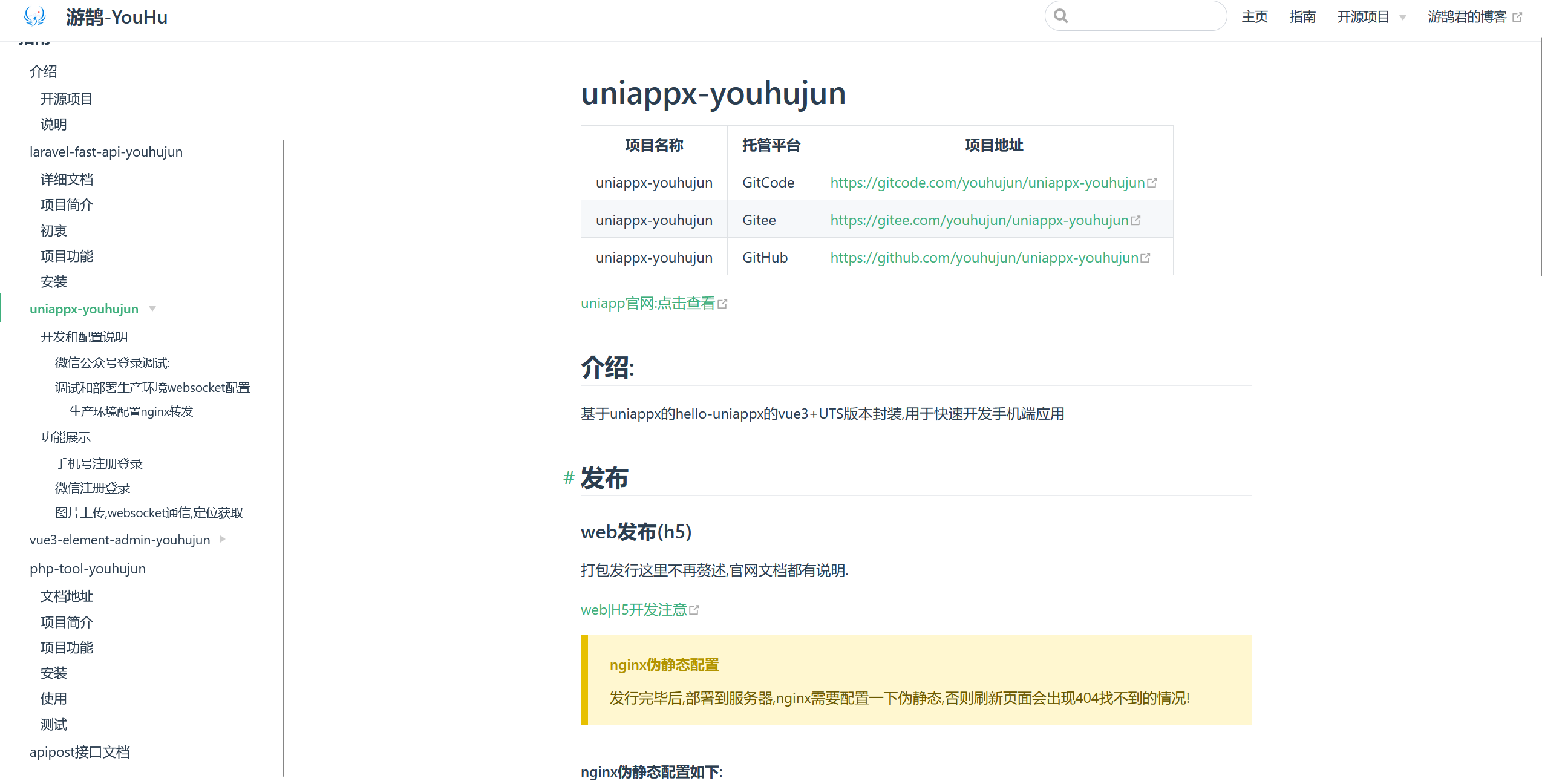Click the search magnifier icon
The height and width of the screenshot is (784, 1542).
tap(1060, 16)
